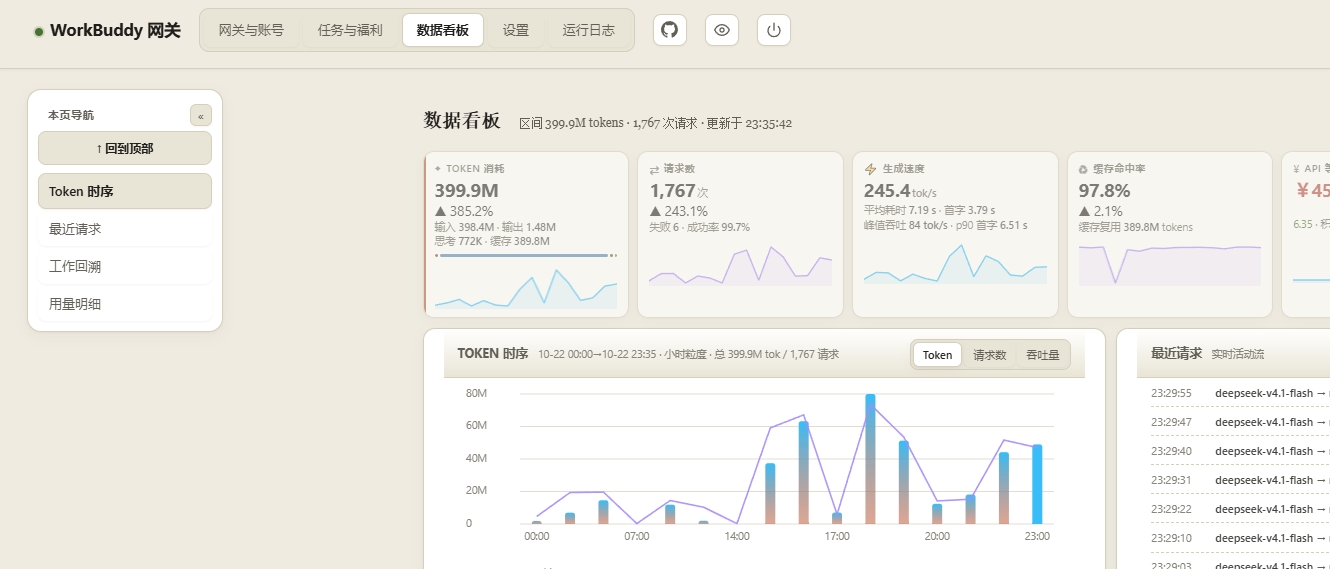Click the TOKEN 时序 panel heading
The width and height of the screenshot is (1330, 569).
click(493, 353)
